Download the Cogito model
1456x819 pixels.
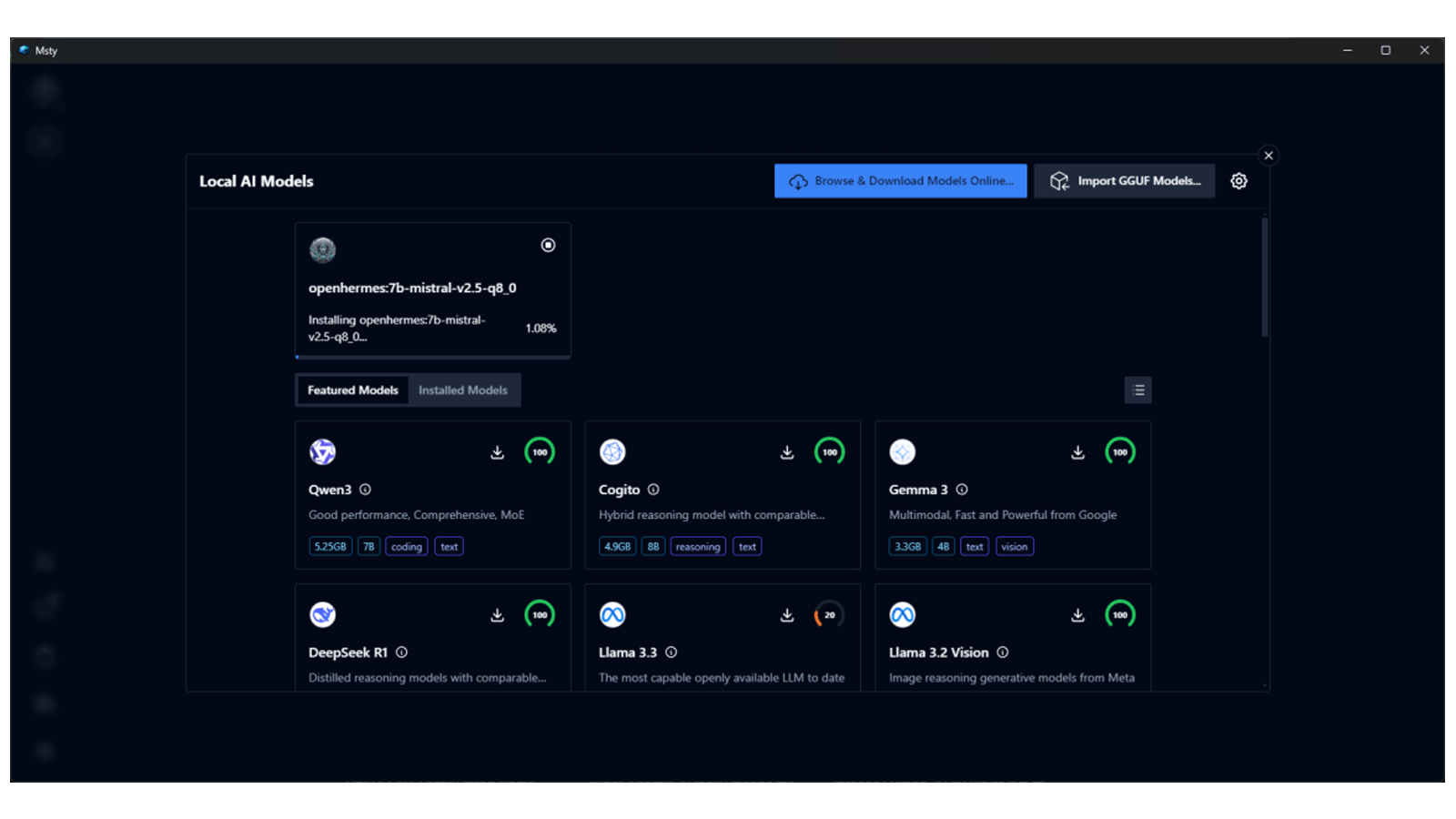[x=787, y=452]
